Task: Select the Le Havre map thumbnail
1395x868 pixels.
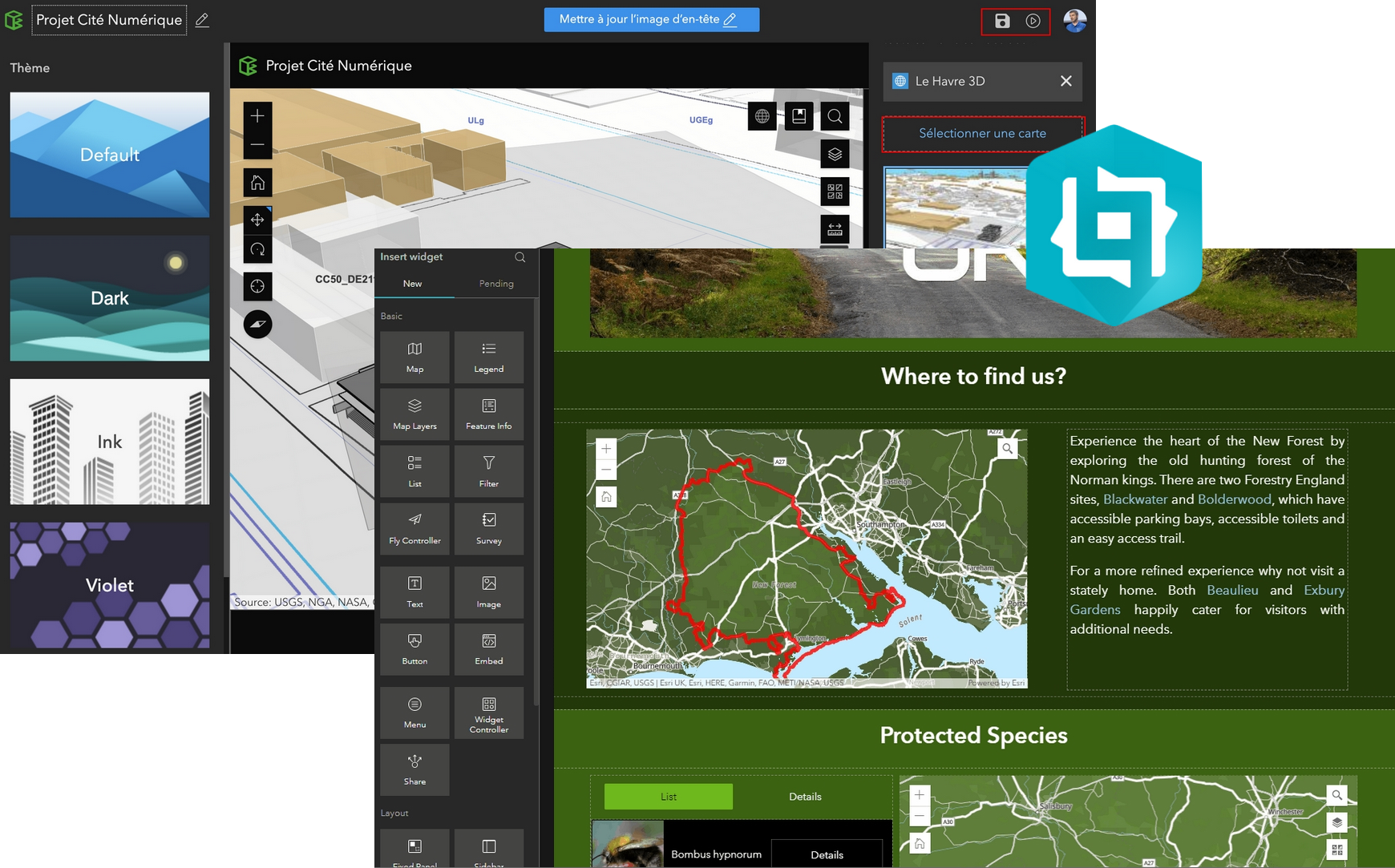Action: 956,208
